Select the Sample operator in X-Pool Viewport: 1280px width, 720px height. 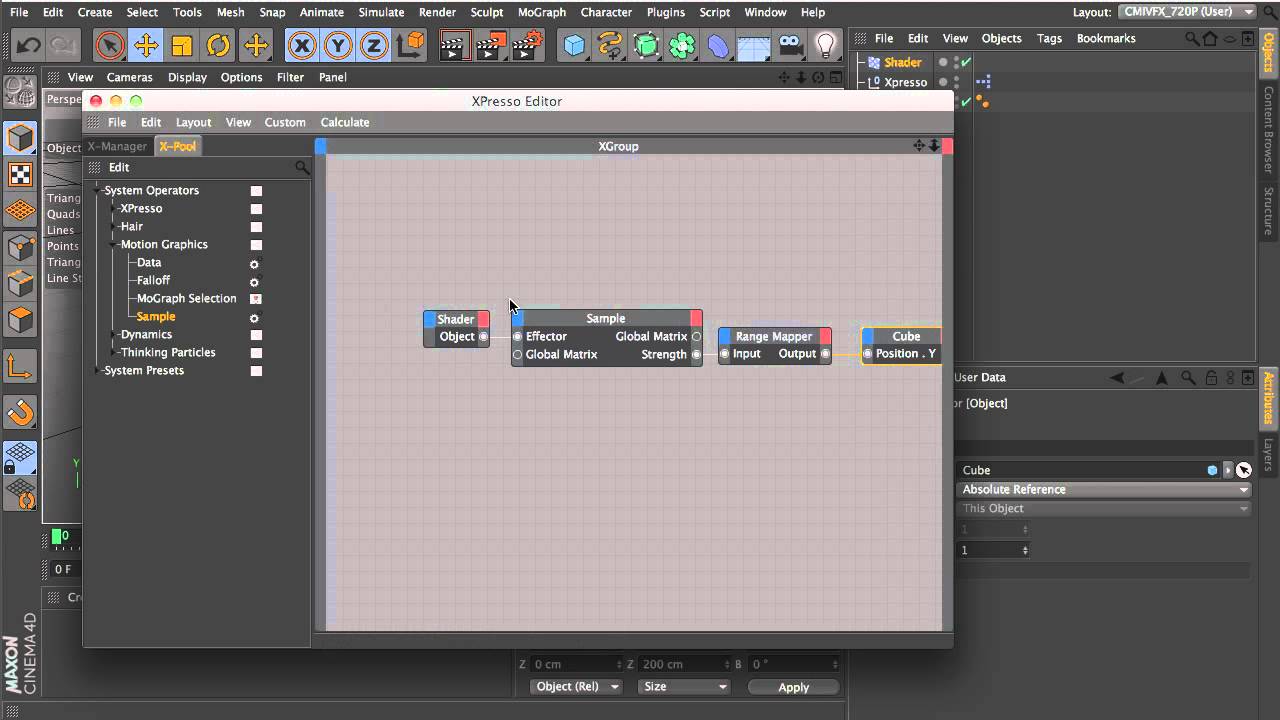coord(156,317)
